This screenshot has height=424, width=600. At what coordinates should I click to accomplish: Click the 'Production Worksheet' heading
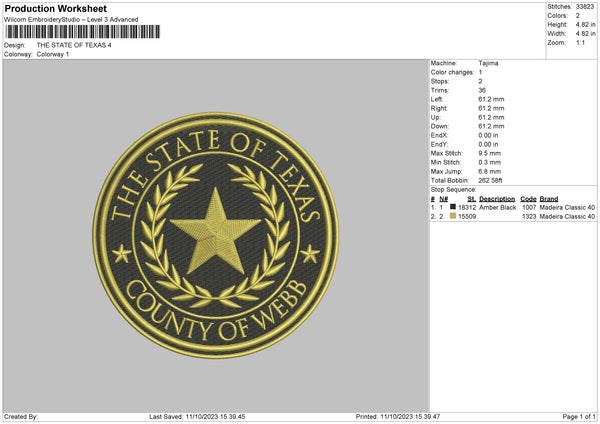tap(55, 8)
